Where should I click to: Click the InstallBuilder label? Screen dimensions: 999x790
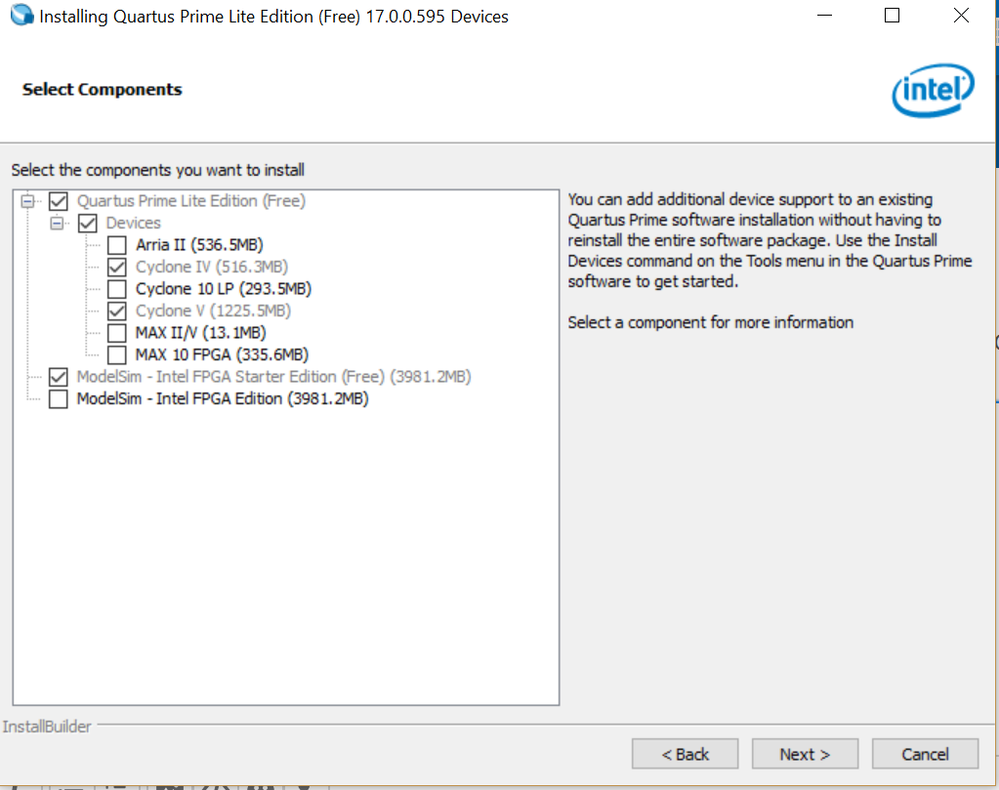(x=47, y=726)
